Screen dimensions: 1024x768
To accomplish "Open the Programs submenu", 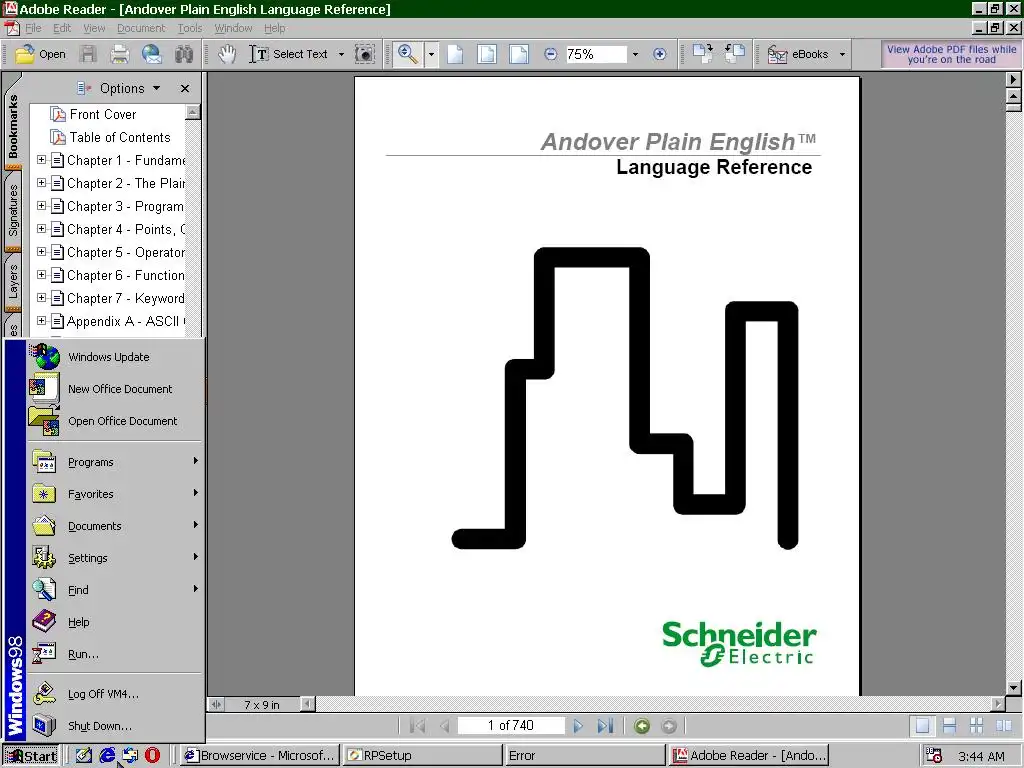I will pyautogui.click(x=115, y=462).
